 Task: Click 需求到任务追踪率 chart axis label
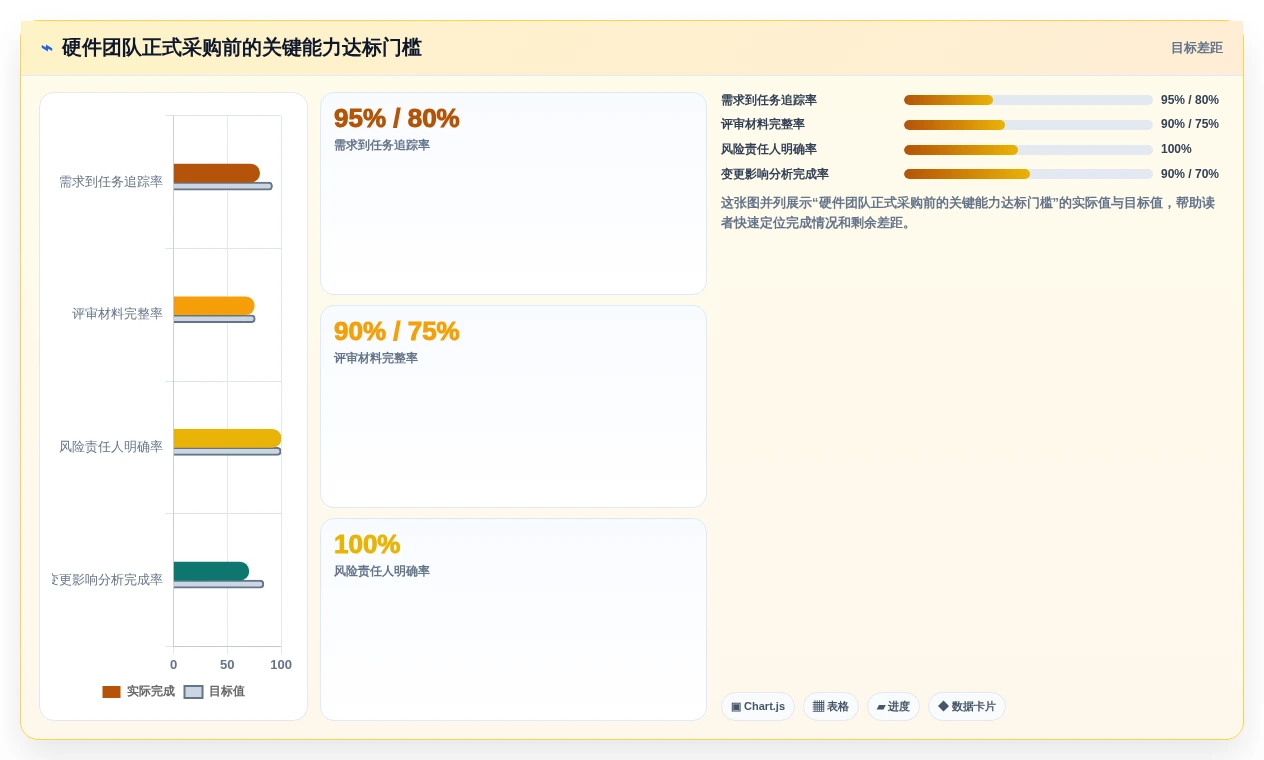coord(111,182)
